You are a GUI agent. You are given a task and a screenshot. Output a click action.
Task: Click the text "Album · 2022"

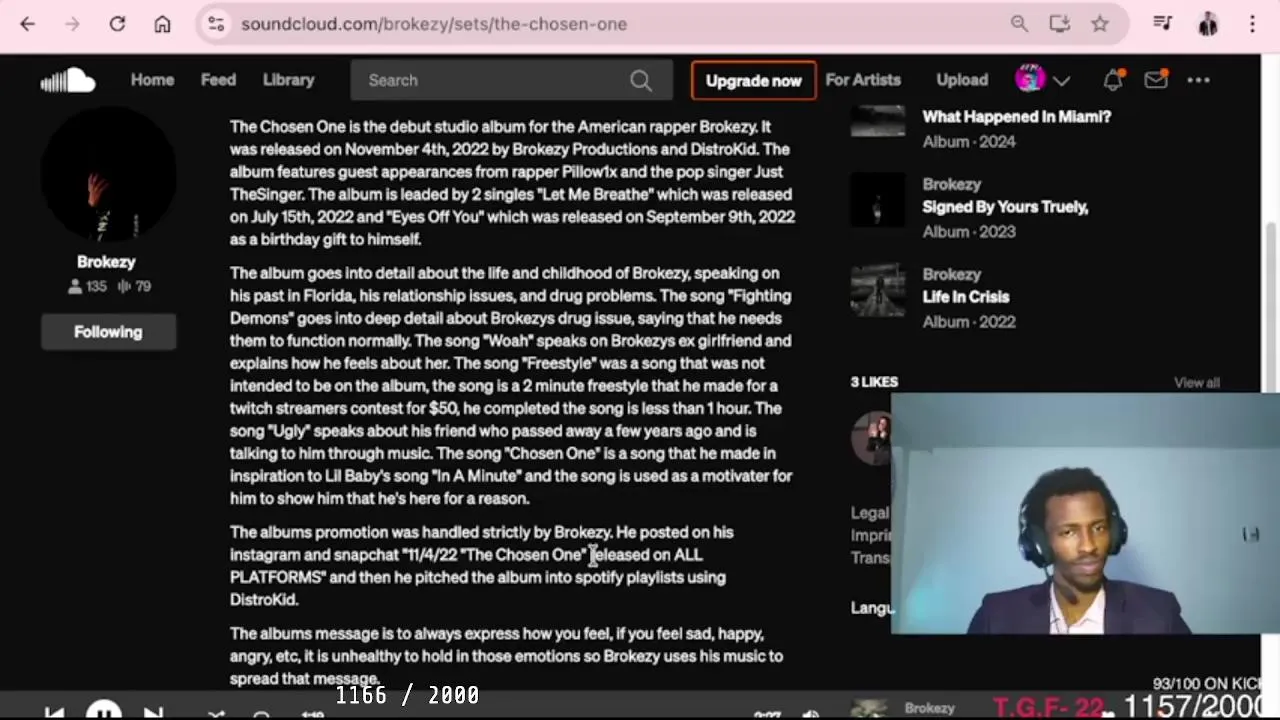[969, 322]
